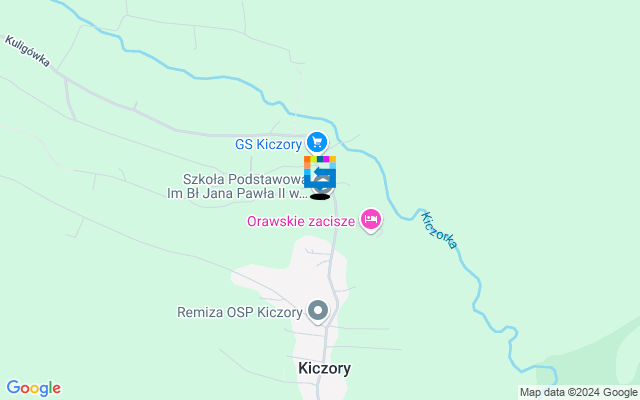Click the Kuligówka road label

27,51
